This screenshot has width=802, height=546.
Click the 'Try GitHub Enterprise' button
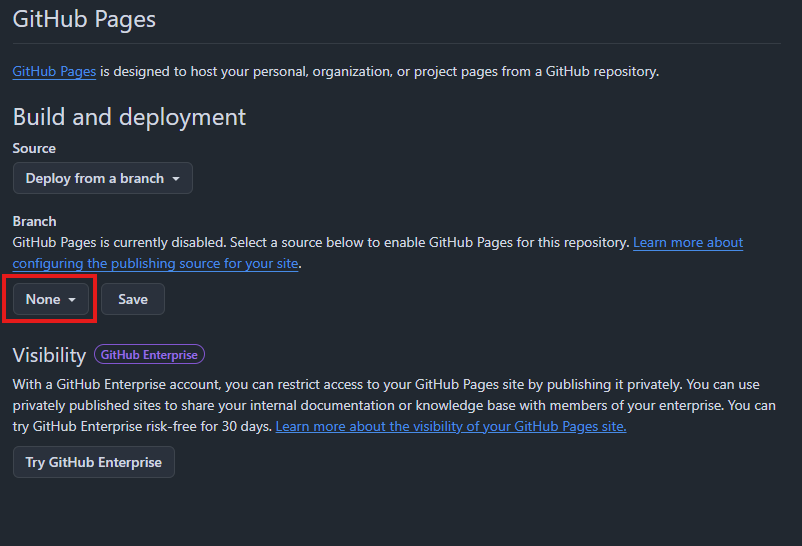coord(94,462)
